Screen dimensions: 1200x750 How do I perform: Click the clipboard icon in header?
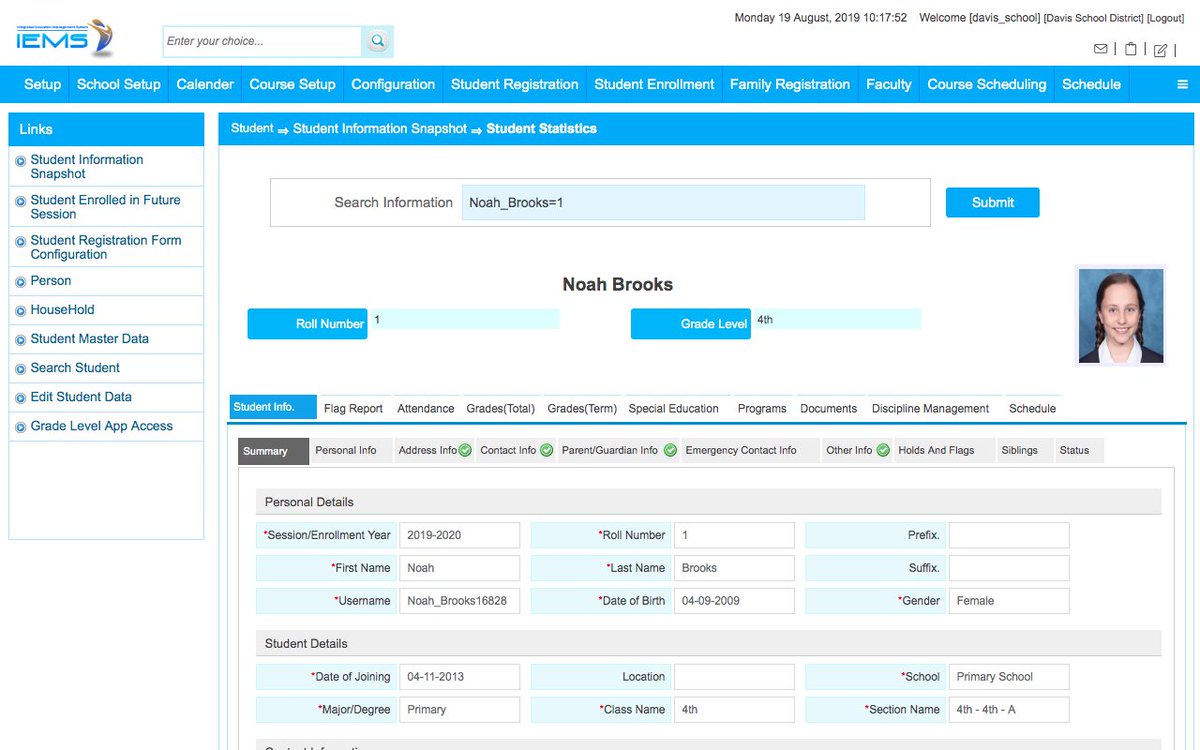[1130, 49]
